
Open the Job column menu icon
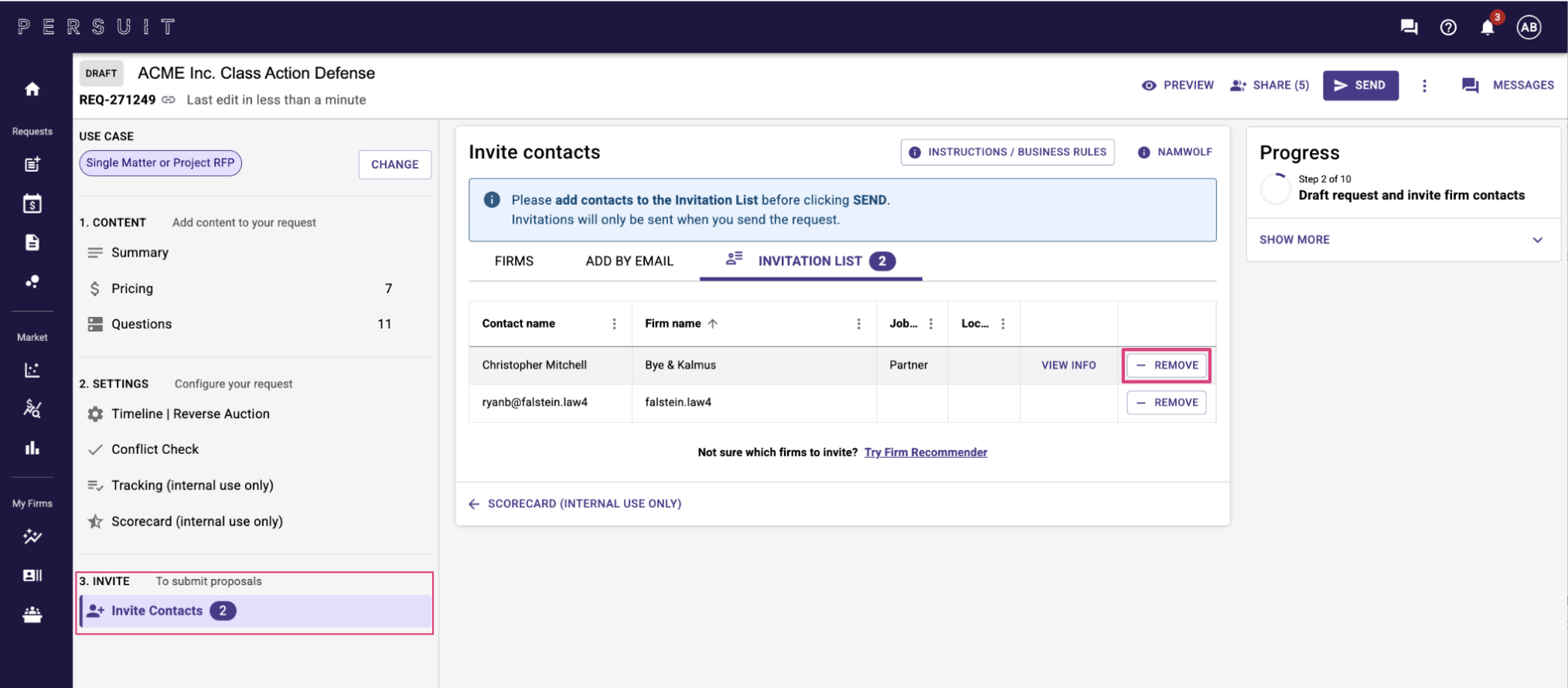click(931, 324)
